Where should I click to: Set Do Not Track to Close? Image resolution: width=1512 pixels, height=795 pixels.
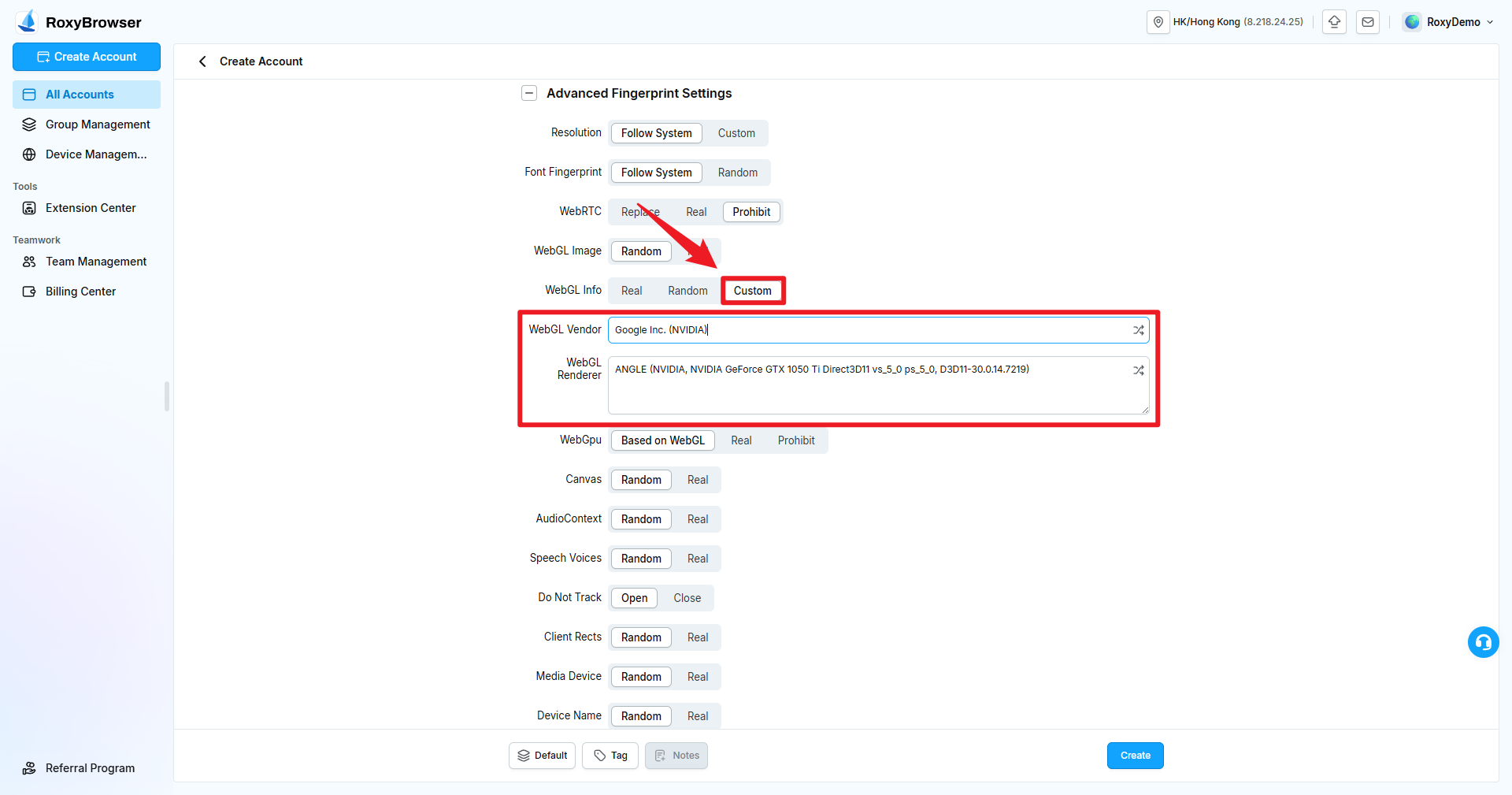point(687,598)
